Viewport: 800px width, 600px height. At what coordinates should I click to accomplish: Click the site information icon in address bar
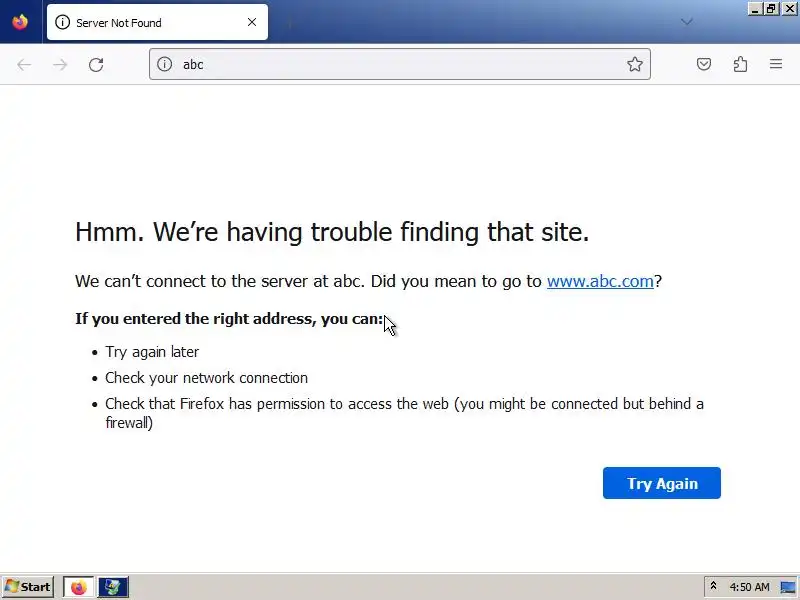pyautogui.click(x=165, y=65)
